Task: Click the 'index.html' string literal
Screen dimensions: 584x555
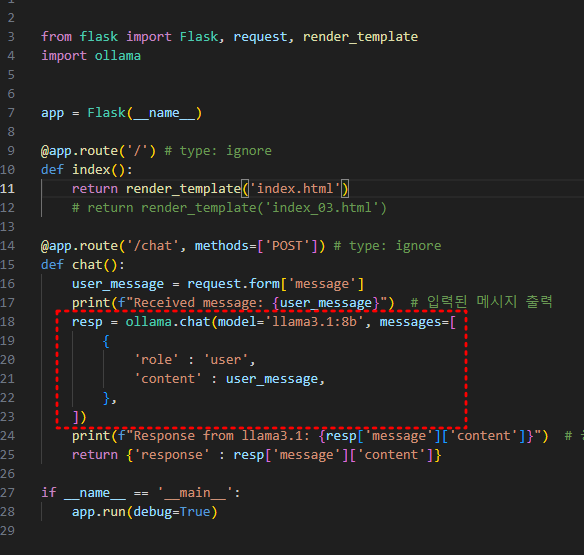Action: click(x=295, y=188)
